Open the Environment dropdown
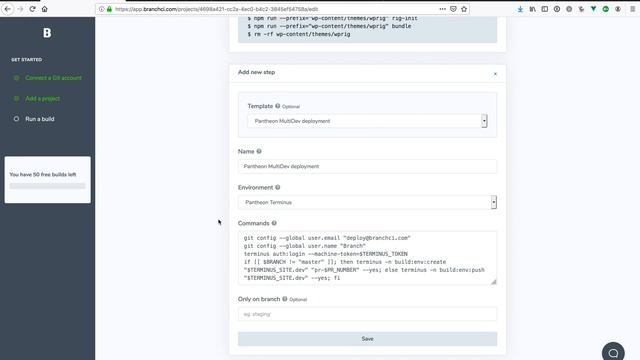 367,202
